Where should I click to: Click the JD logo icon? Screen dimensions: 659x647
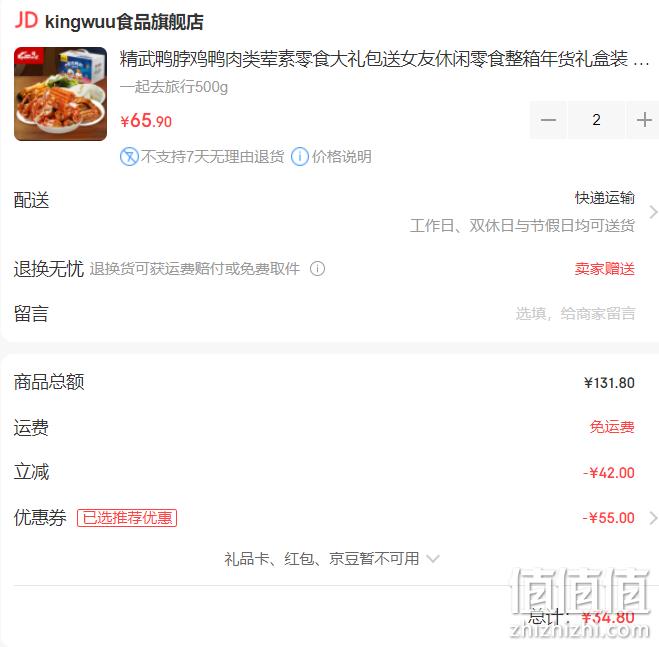[x=26, y=21]
